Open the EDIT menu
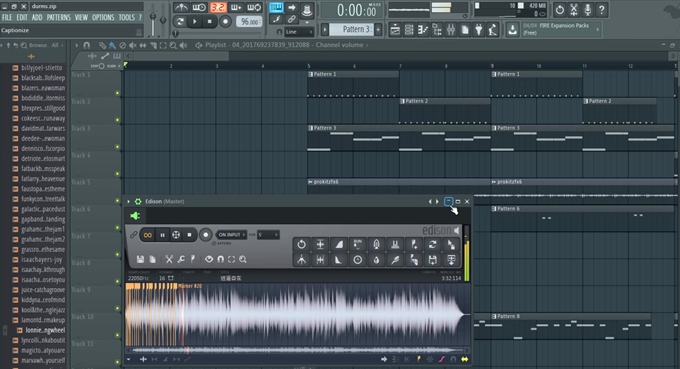 pyautogui.click(x=22, y=17)
